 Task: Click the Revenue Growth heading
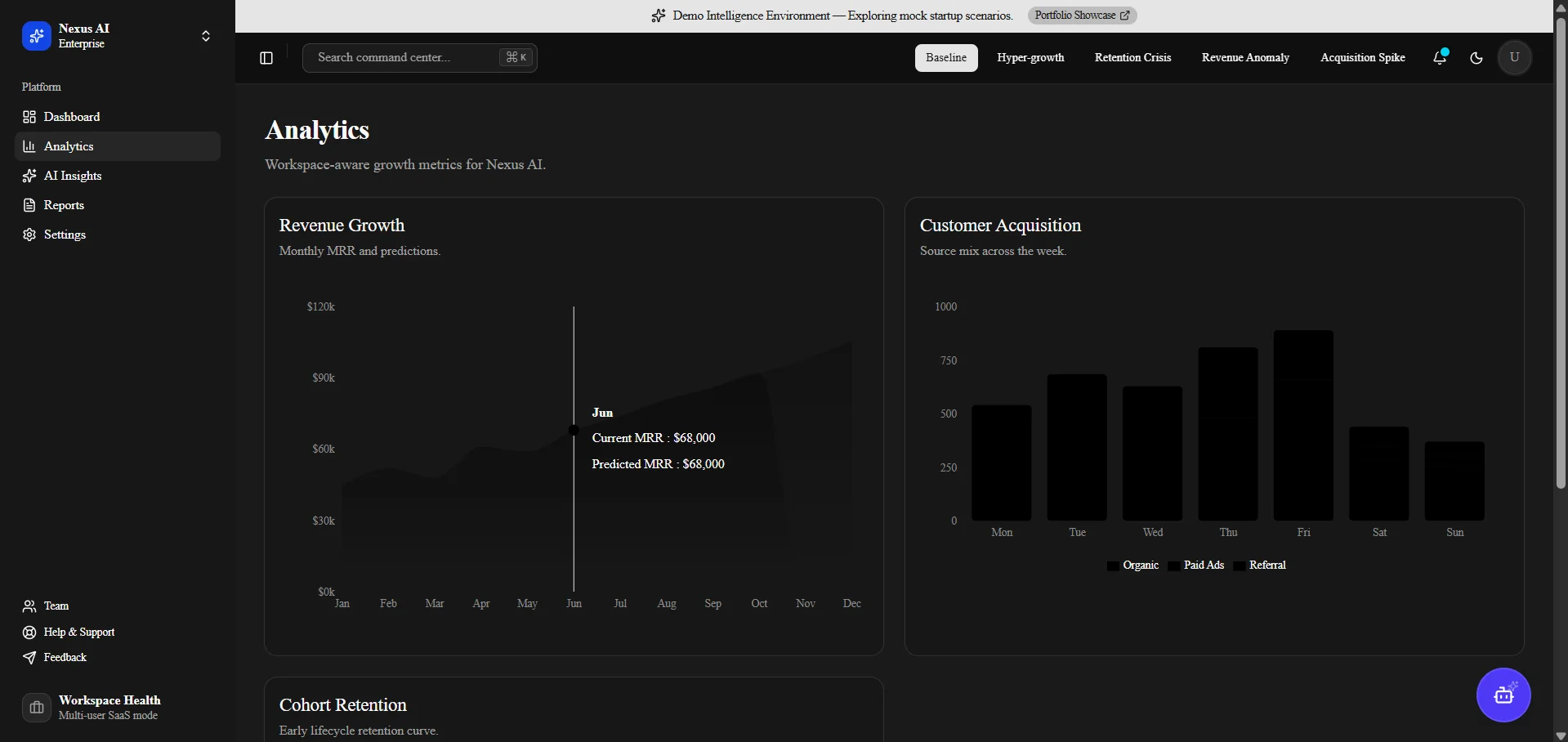click(342, 226)
